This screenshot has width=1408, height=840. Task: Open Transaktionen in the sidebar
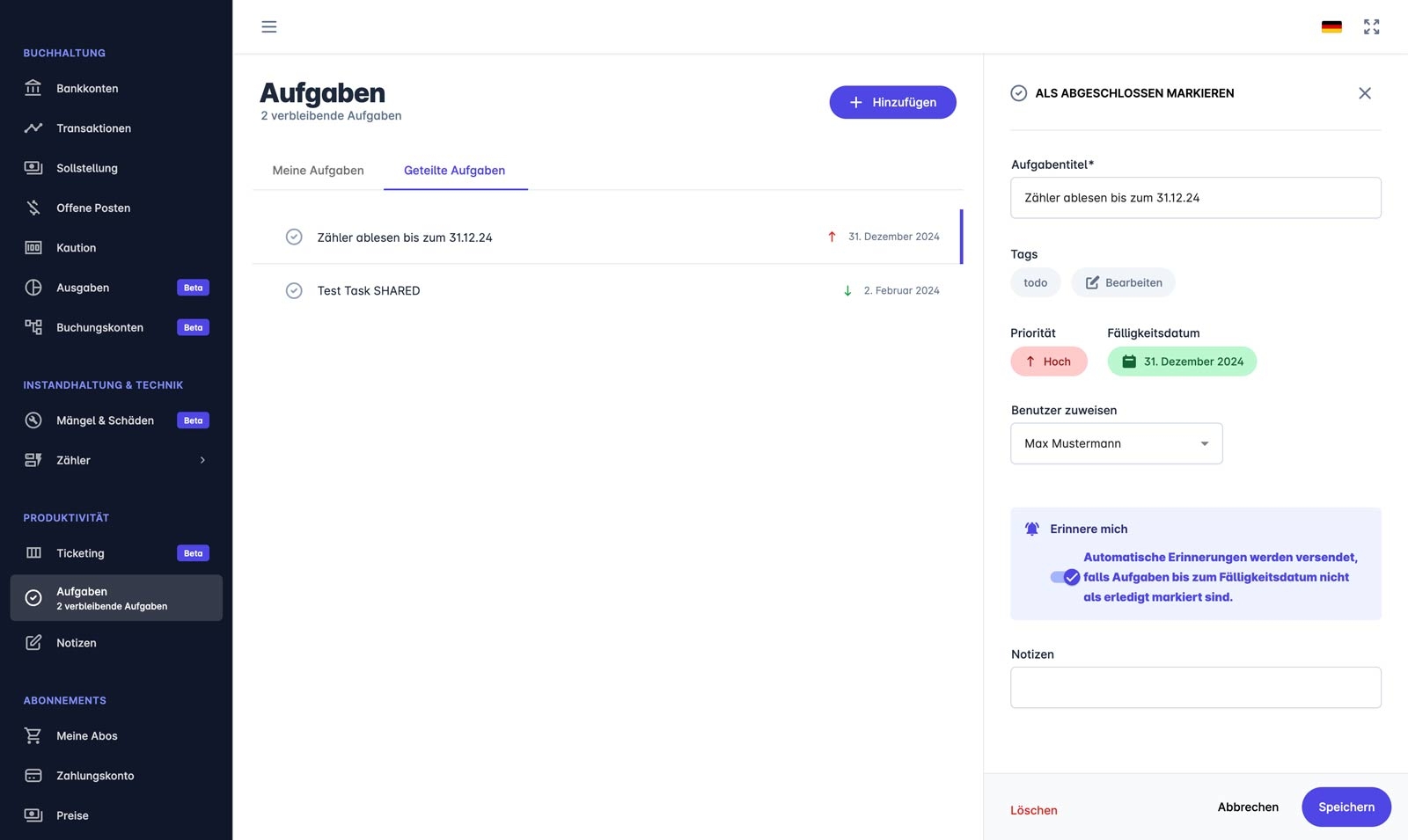pyautogui.click(x=93, y=128)
